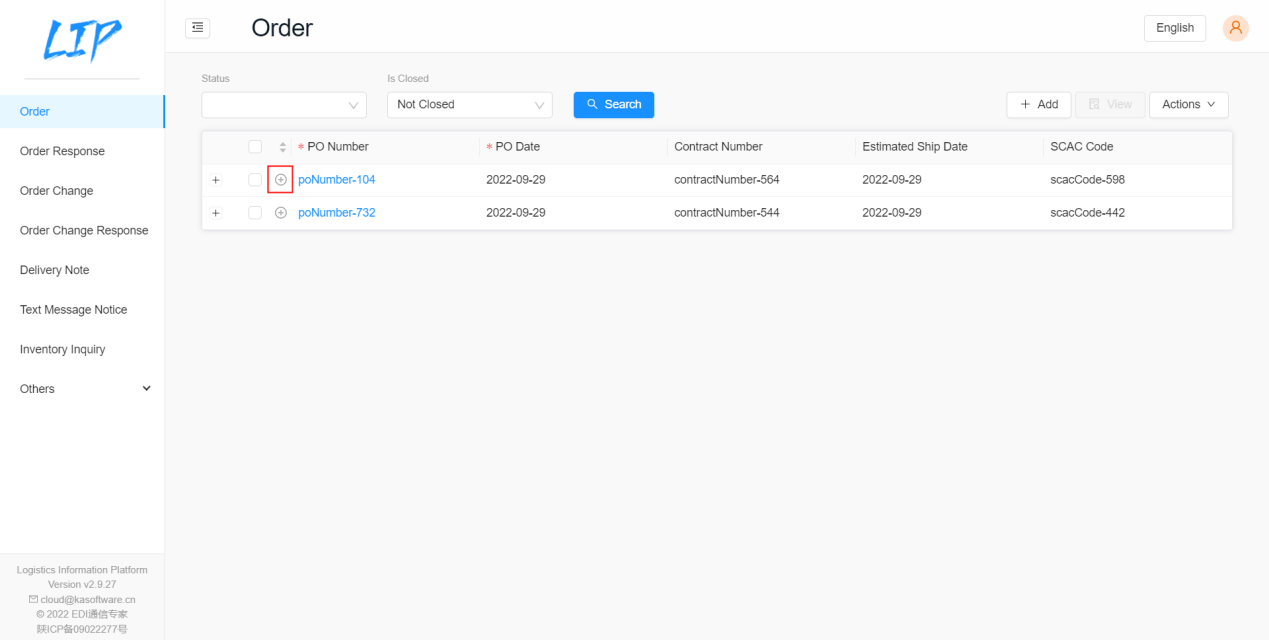This screenshot has height=640, width=1269.
Task: Open the Is Closed dropdown
Action: pyautogui.click(x=470, y=104)
